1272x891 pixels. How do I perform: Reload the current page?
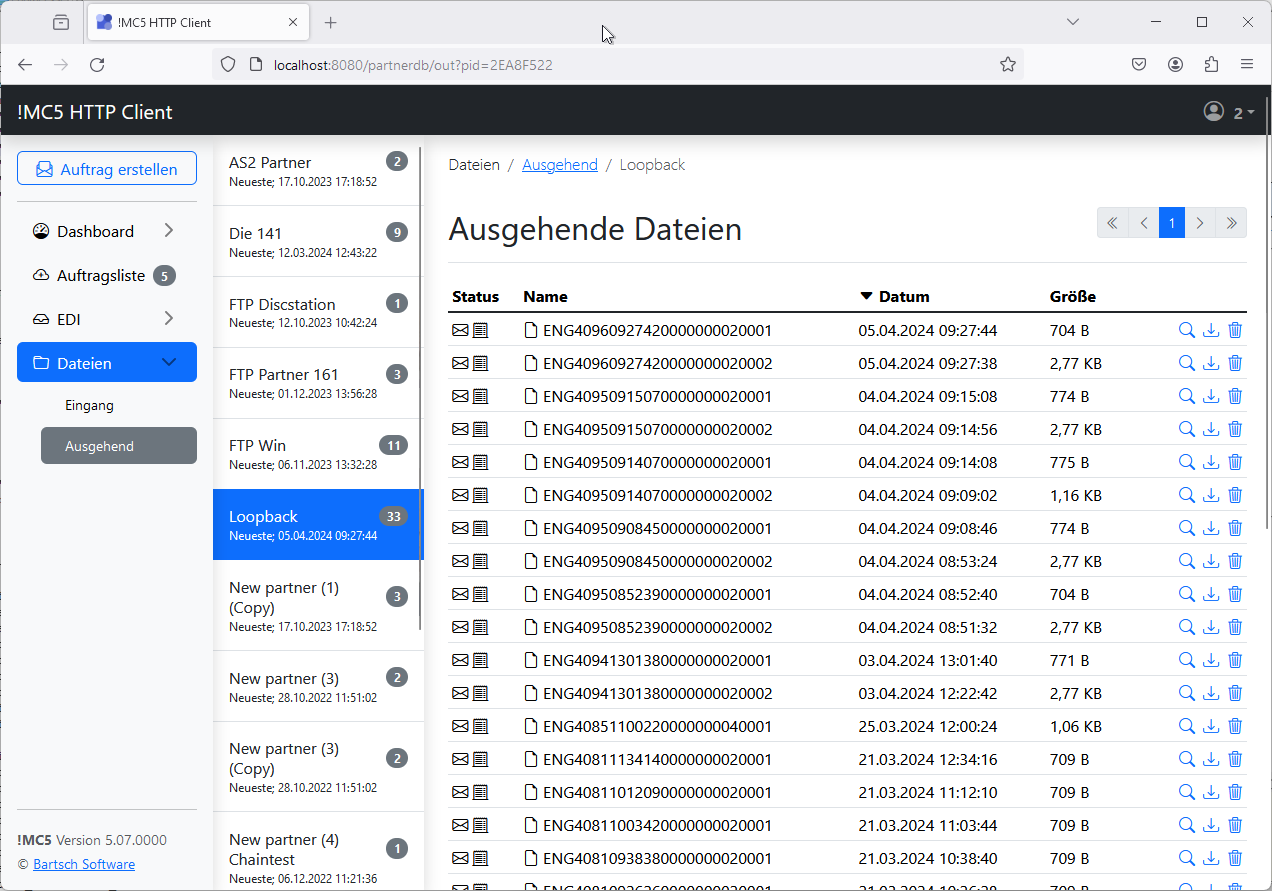[97, 64]
